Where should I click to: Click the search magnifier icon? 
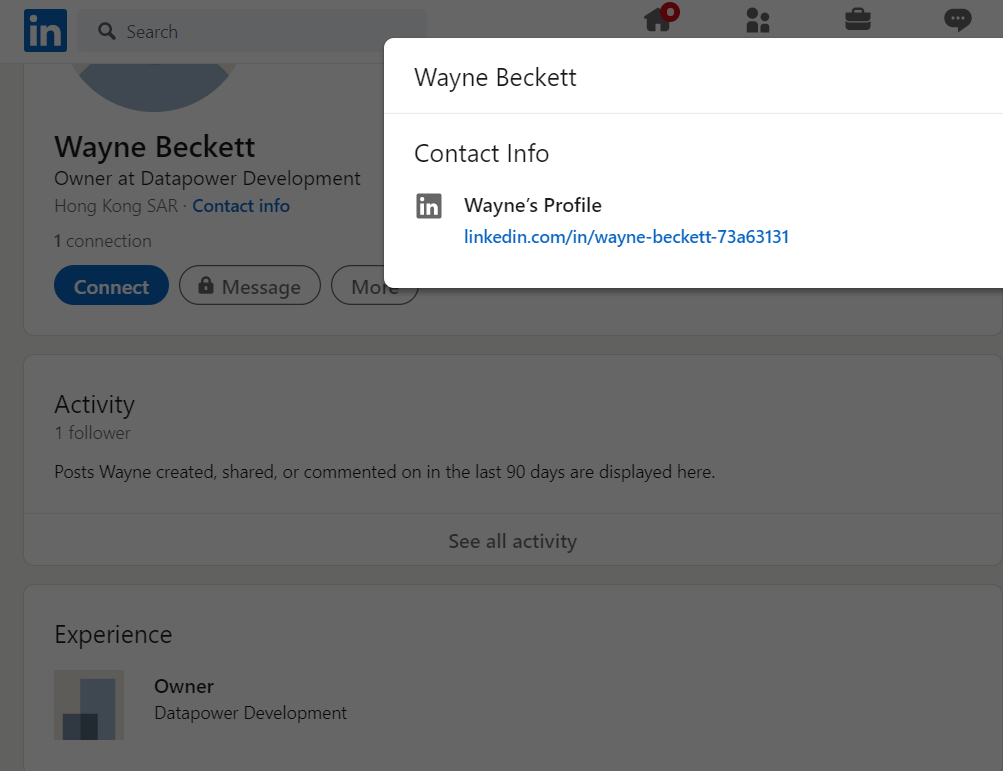click(x=107, y=31)
